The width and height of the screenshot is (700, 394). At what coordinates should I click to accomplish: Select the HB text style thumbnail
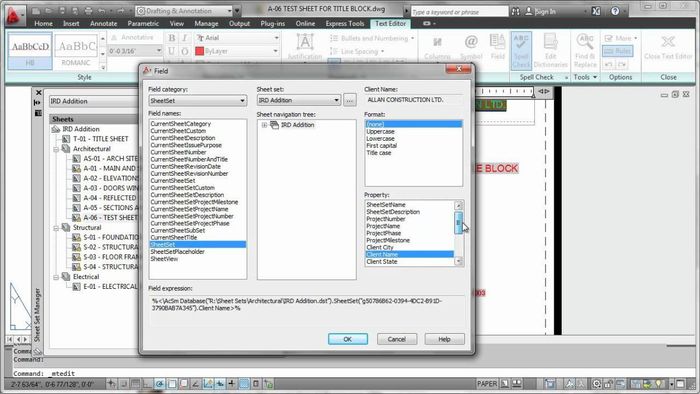(x=30, y=50)
